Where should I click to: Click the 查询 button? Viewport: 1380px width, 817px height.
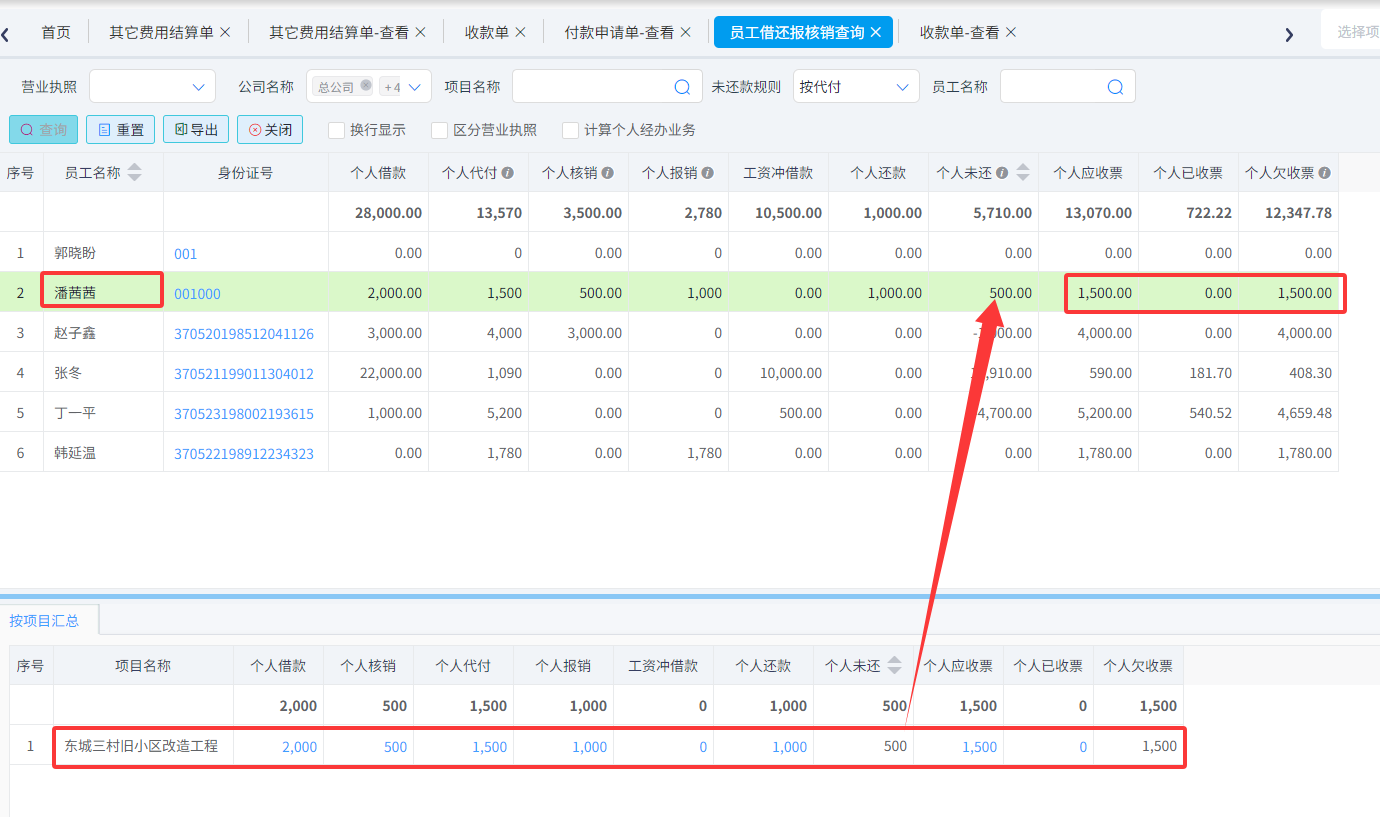(x=43, y=130)
